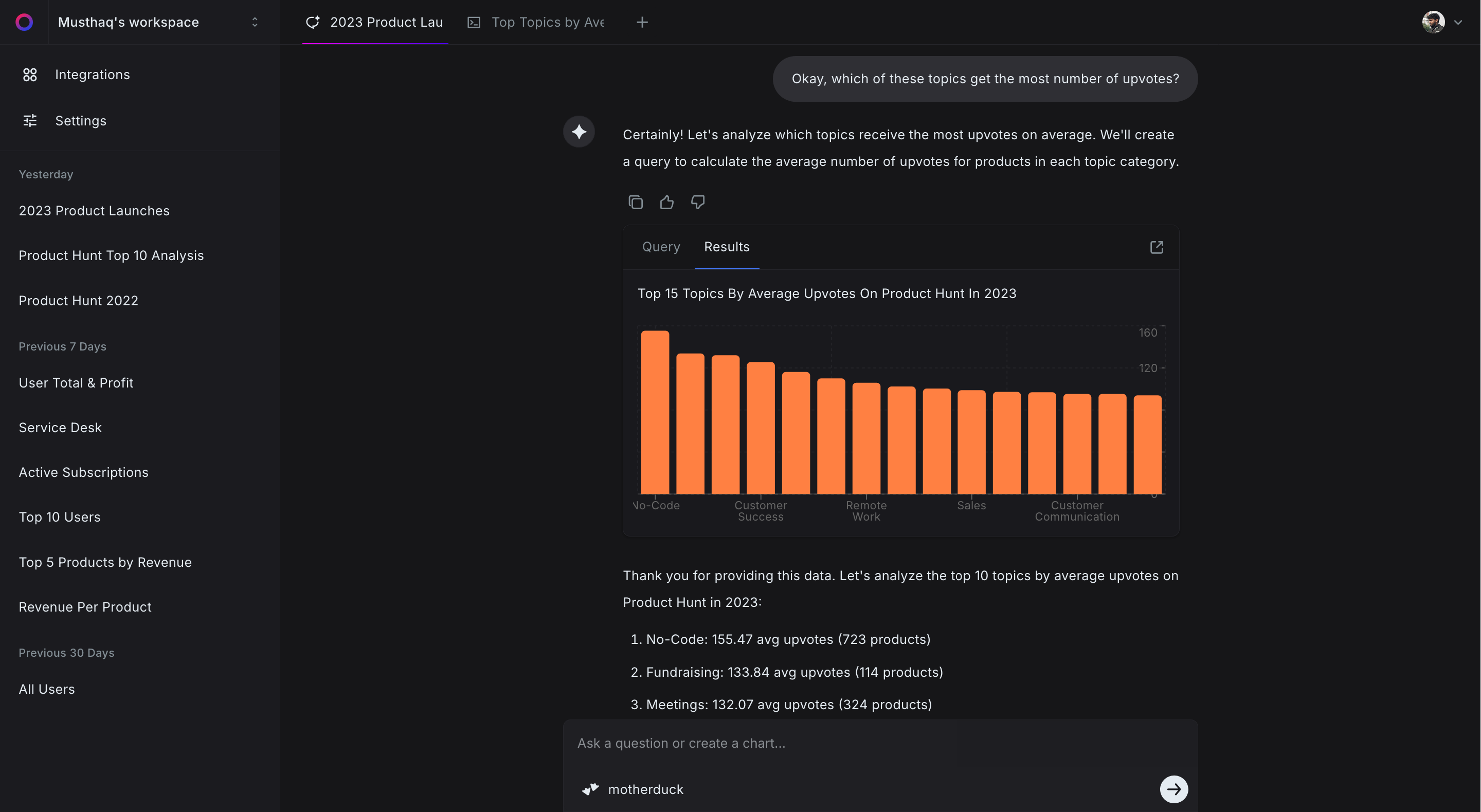The width and height of the screenshot is (1481, 812).
Task: Click the Product Hunt Top 10 Analysis item
Action: click(111, 255)
